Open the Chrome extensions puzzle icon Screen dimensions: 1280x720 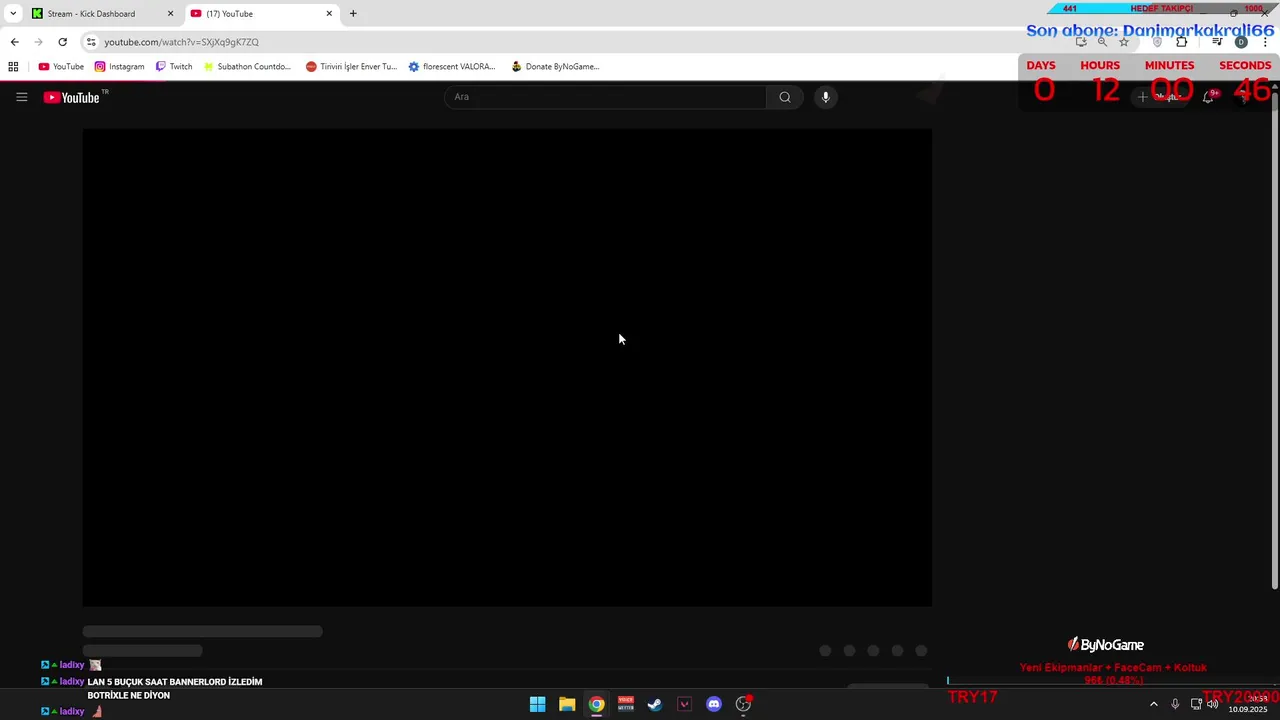pyautogui.click(x=1182, y=42)
